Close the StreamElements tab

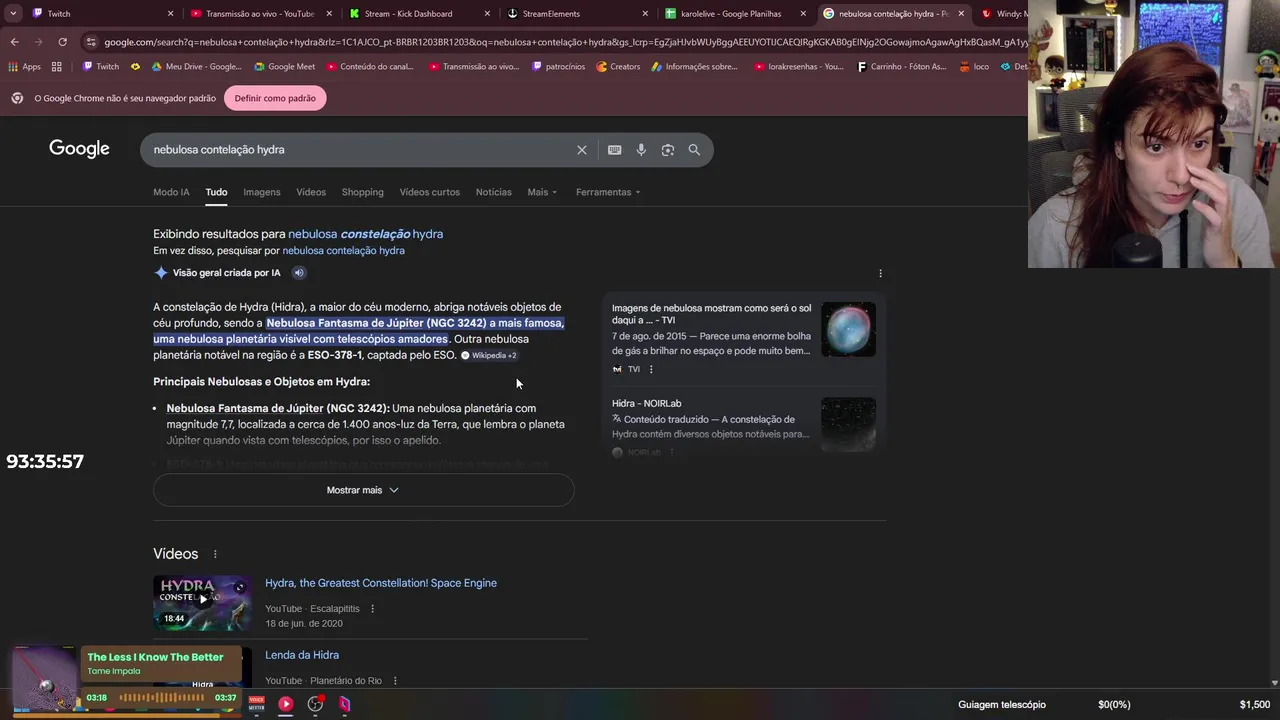[645, 14]
